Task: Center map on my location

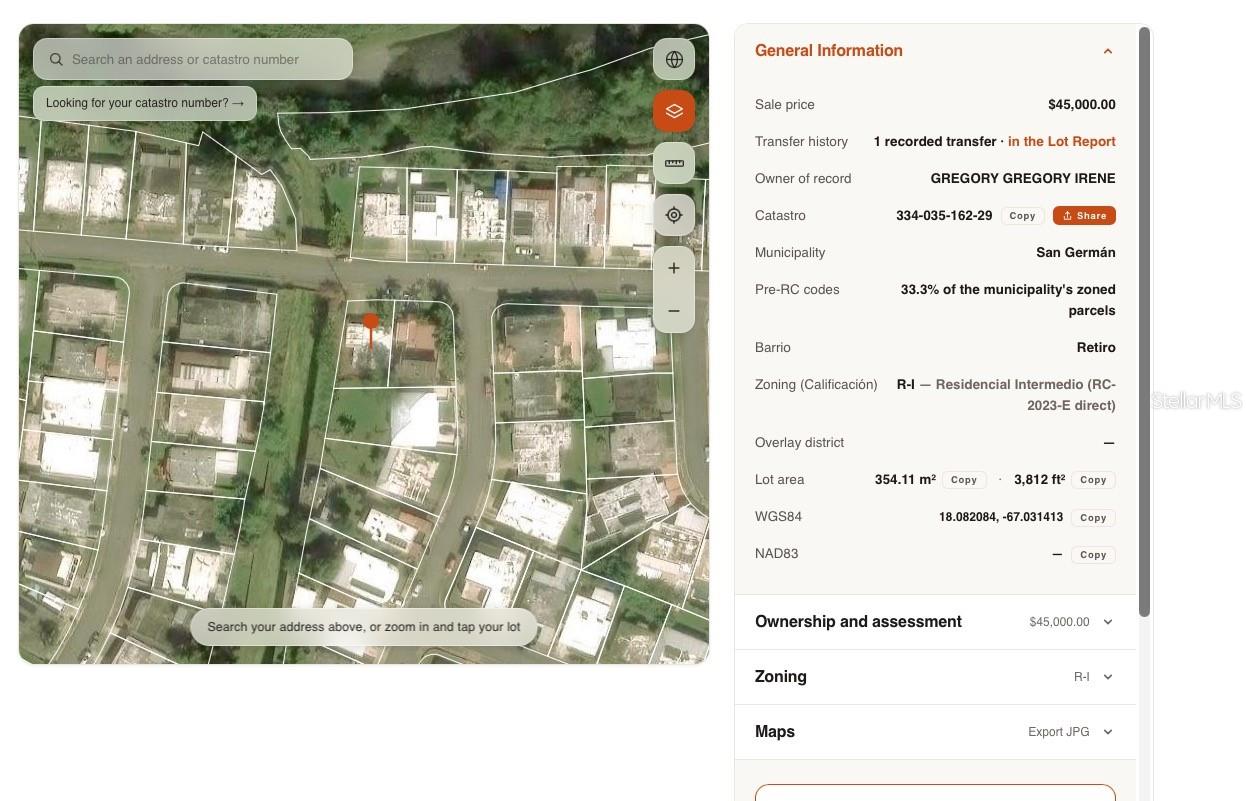Action: [x=674, y=215]
